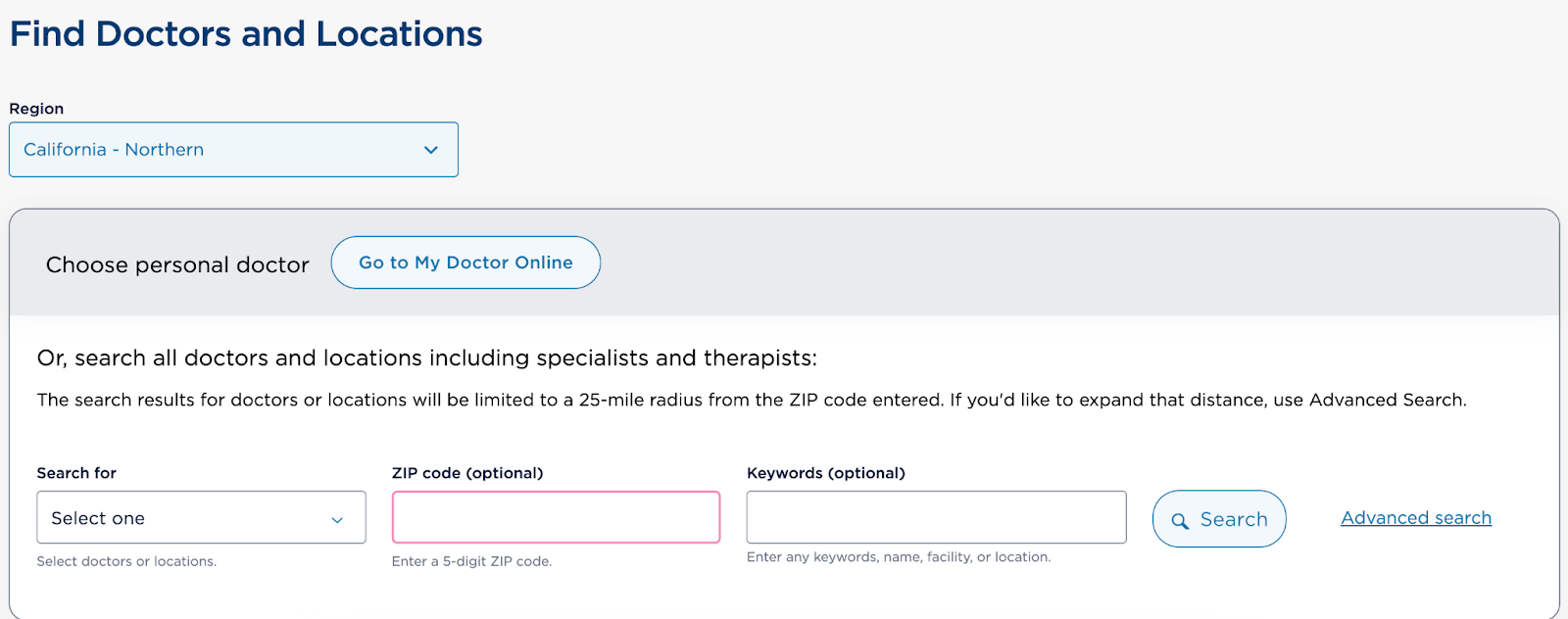
Task: Focus the Keywords text field
Action: (x=936, y=517)
